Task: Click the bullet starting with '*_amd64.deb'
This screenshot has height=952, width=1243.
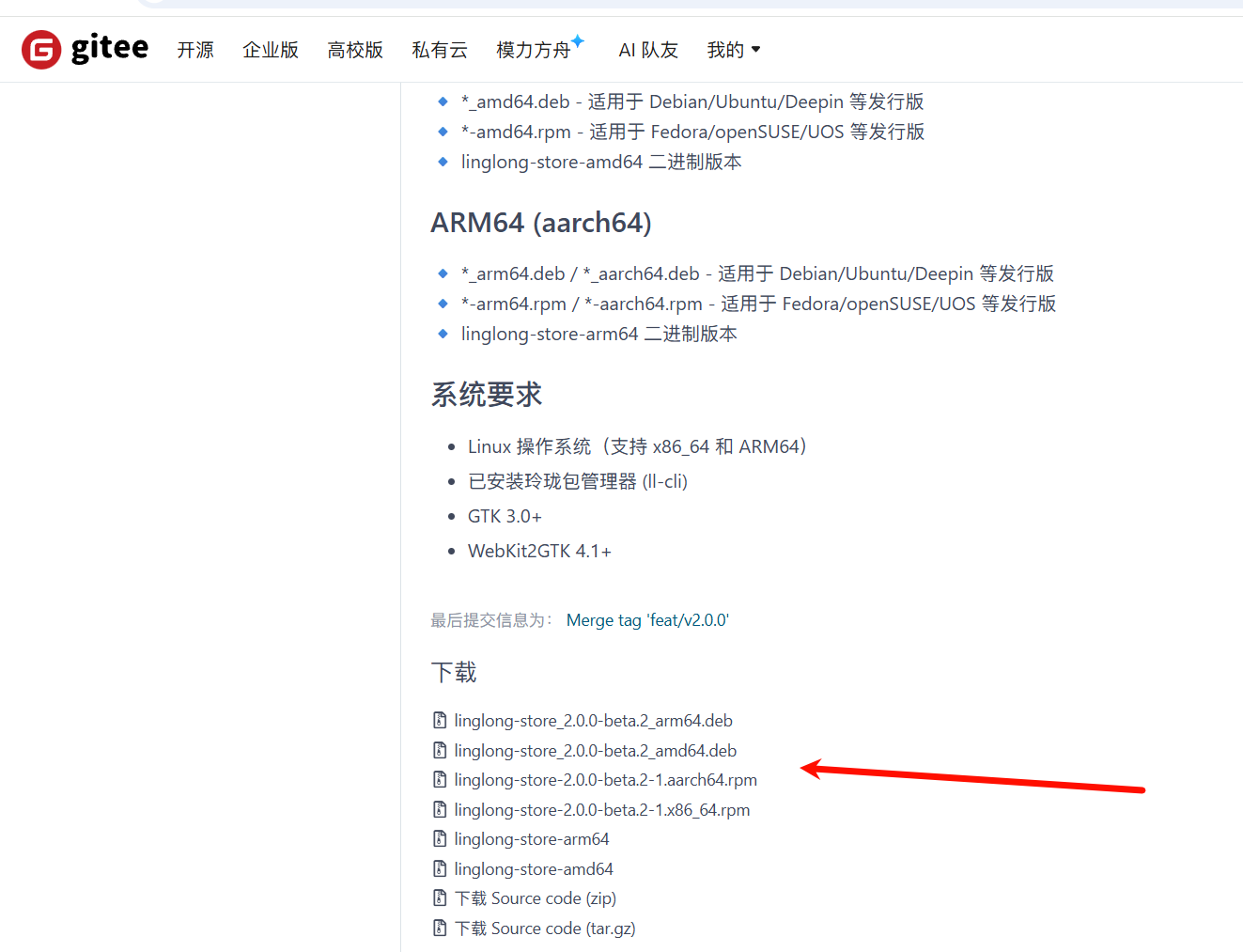Action: click(692, 102)
